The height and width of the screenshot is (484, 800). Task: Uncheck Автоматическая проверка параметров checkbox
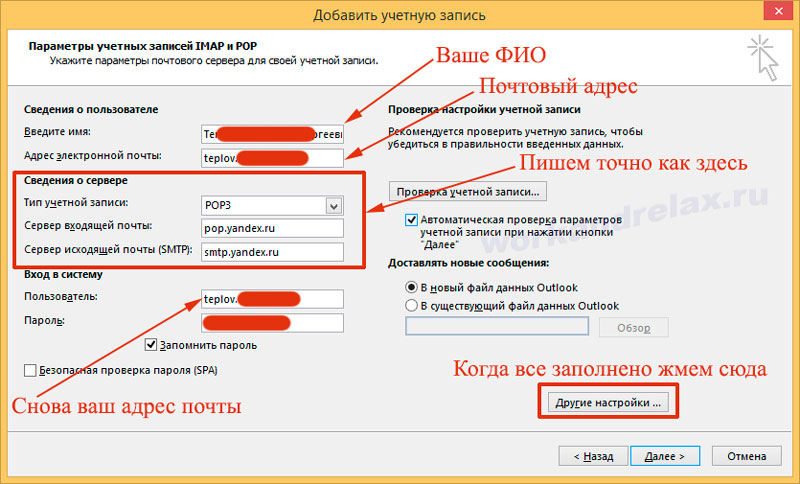pos(412,219)
